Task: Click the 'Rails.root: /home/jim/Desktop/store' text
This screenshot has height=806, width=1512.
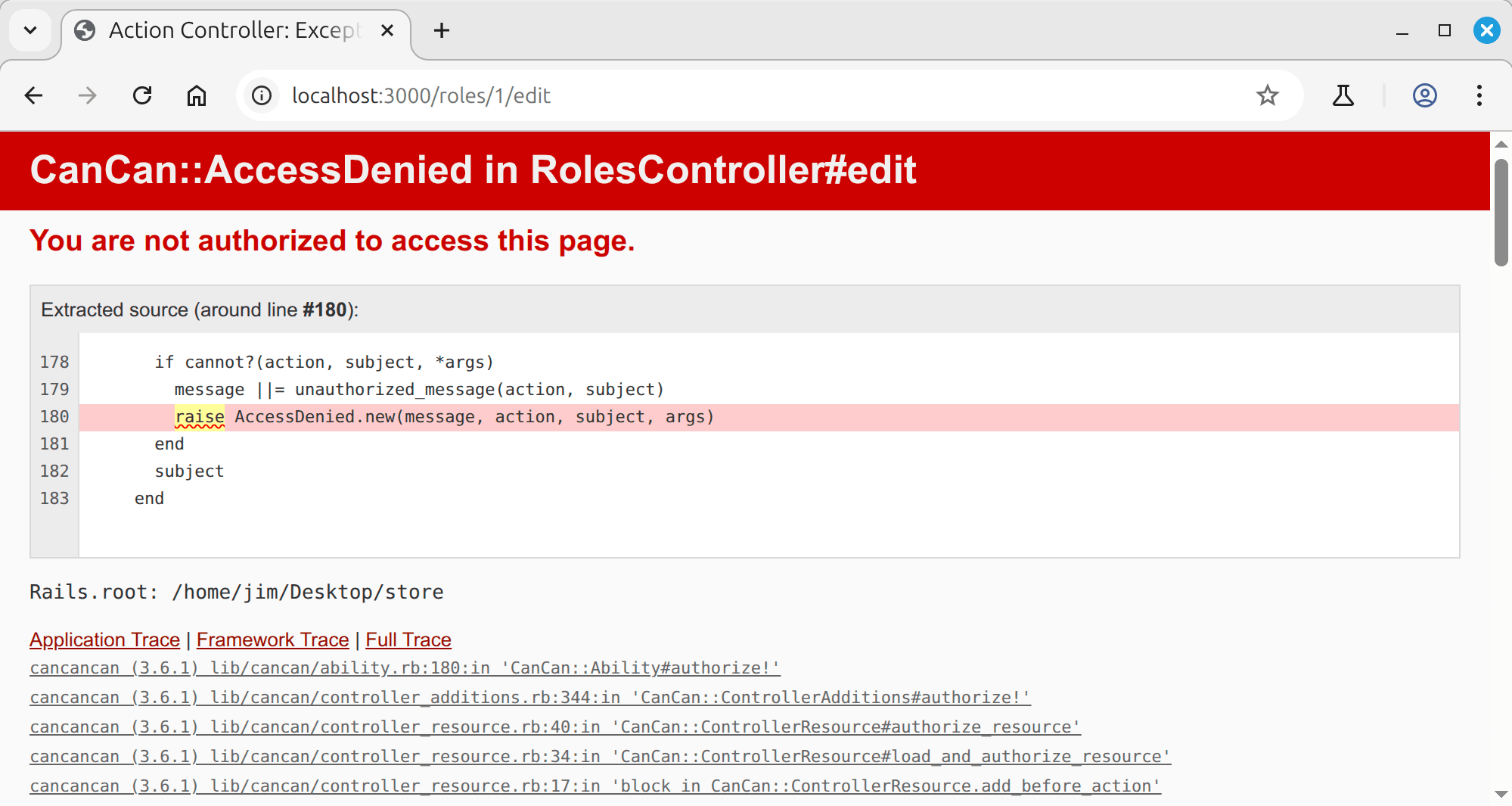Action: coord(237,592)
